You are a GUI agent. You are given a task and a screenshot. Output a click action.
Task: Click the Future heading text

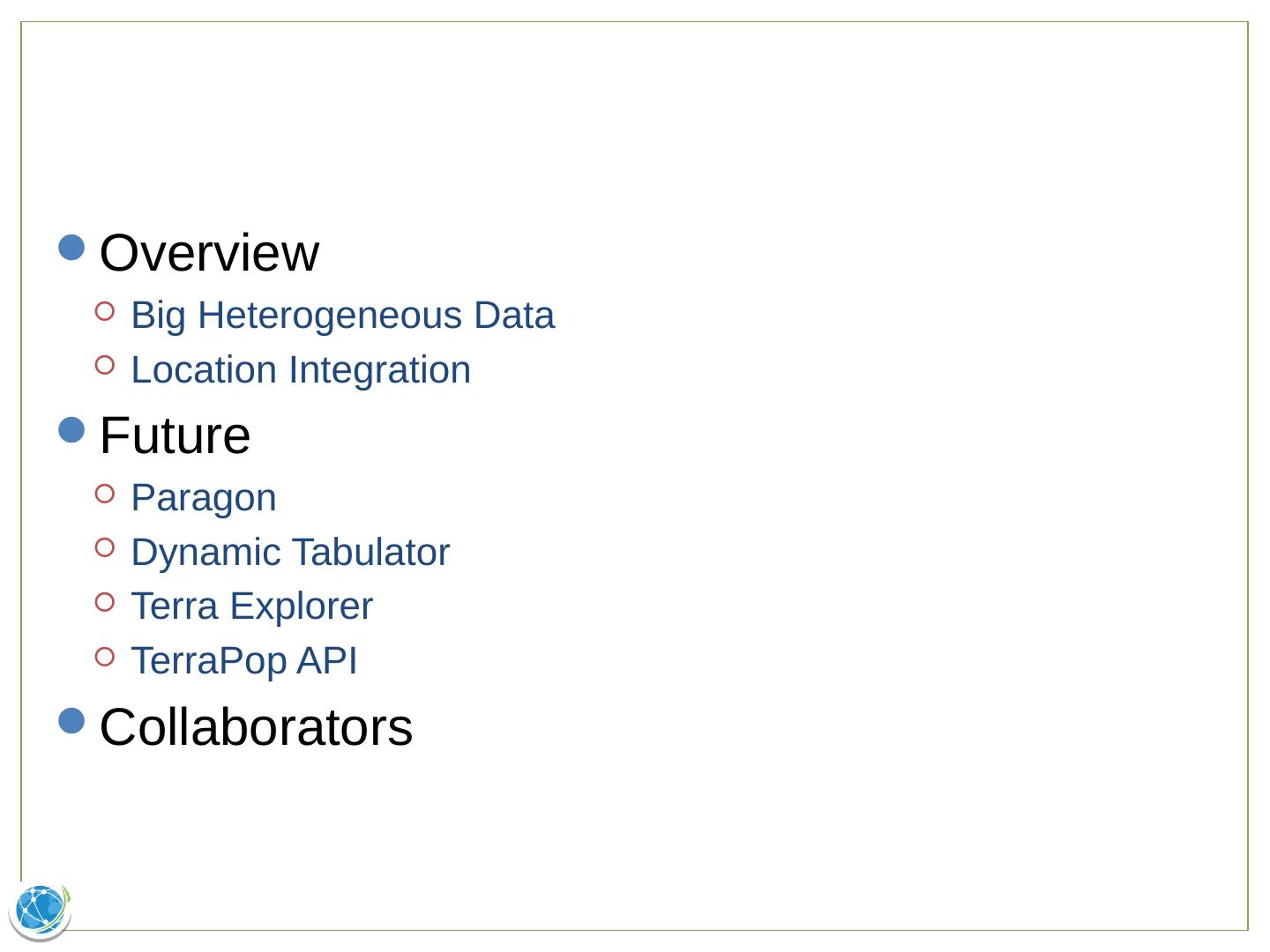pos(175,435)
